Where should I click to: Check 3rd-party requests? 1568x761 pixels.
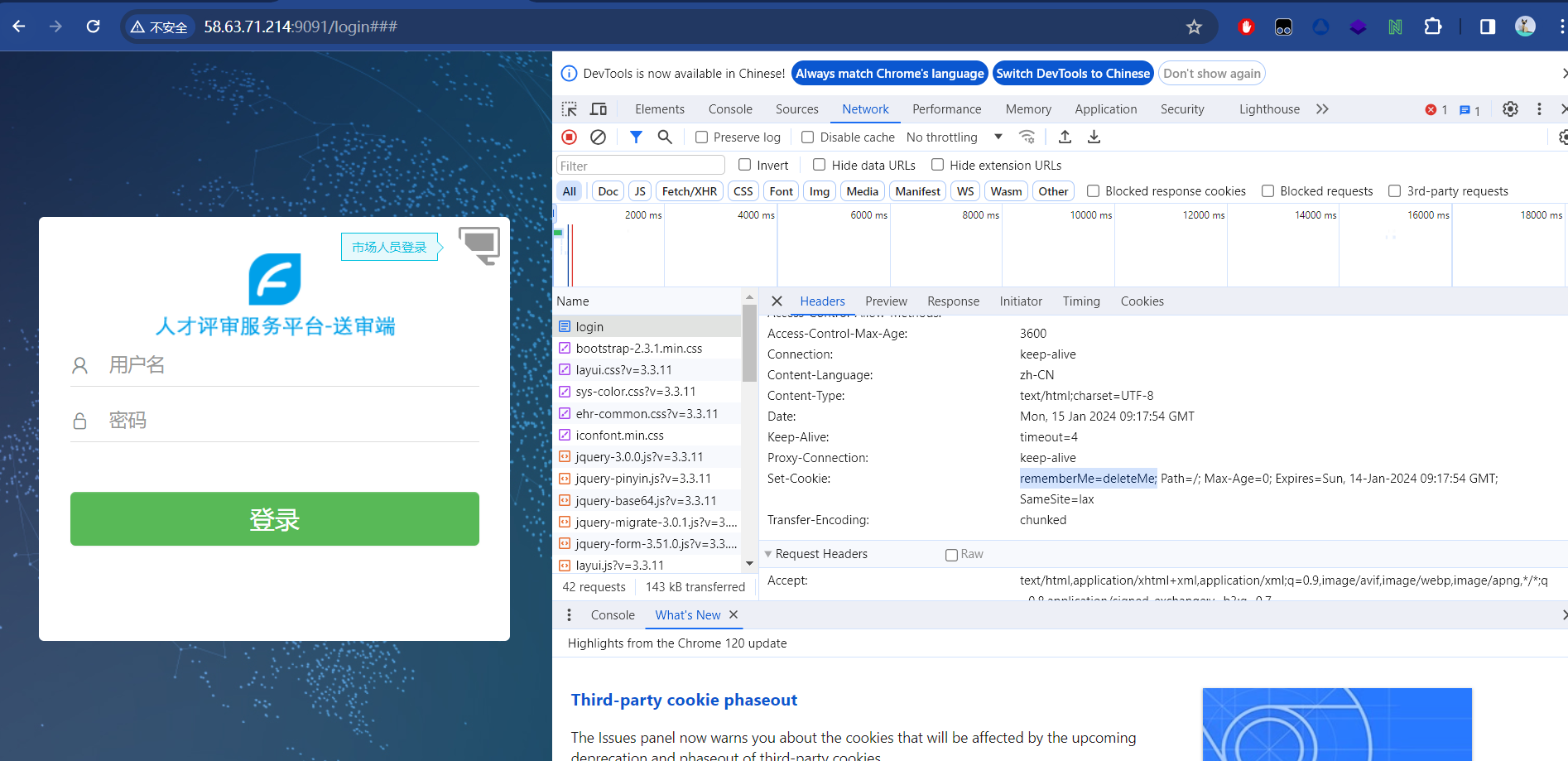pos(1395,191)
